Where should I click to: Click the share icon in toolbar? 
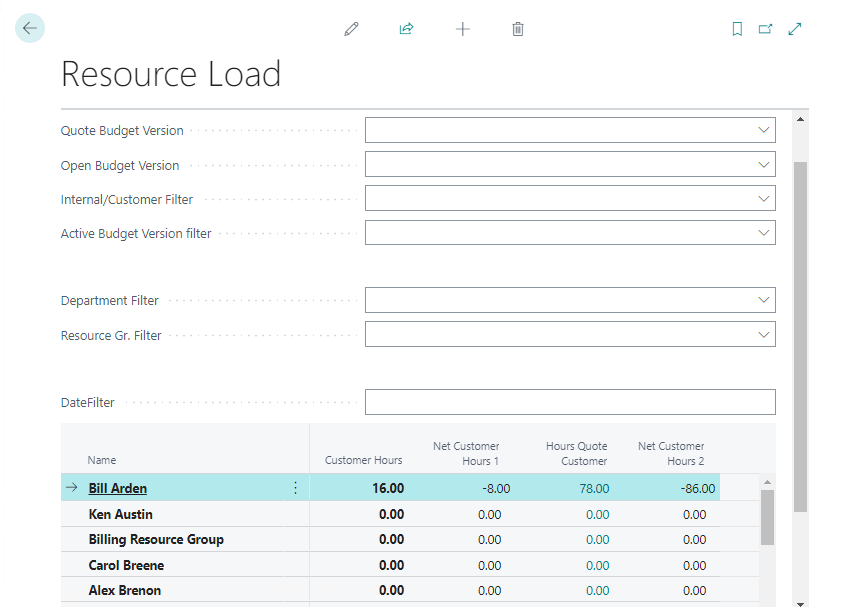tap(406, 29)
